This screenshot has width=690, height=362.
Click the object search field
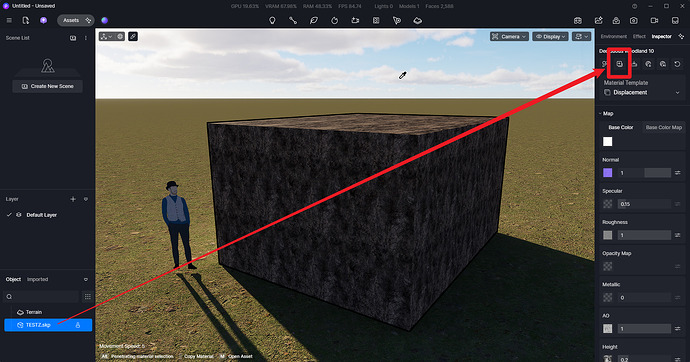(x=42, y=297)
